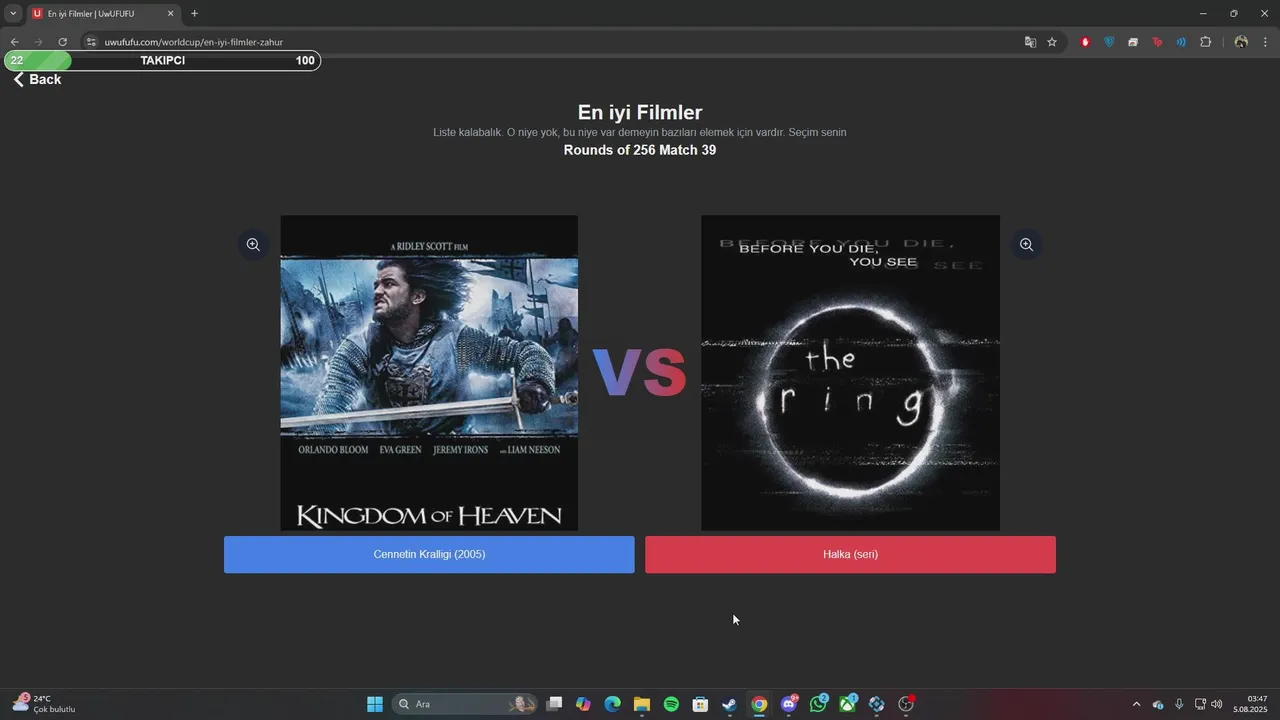The height and width of the screenshot is (720, 1280).
Task: Open Microsoft Edge from the taskbar
Action: (612, 704)
